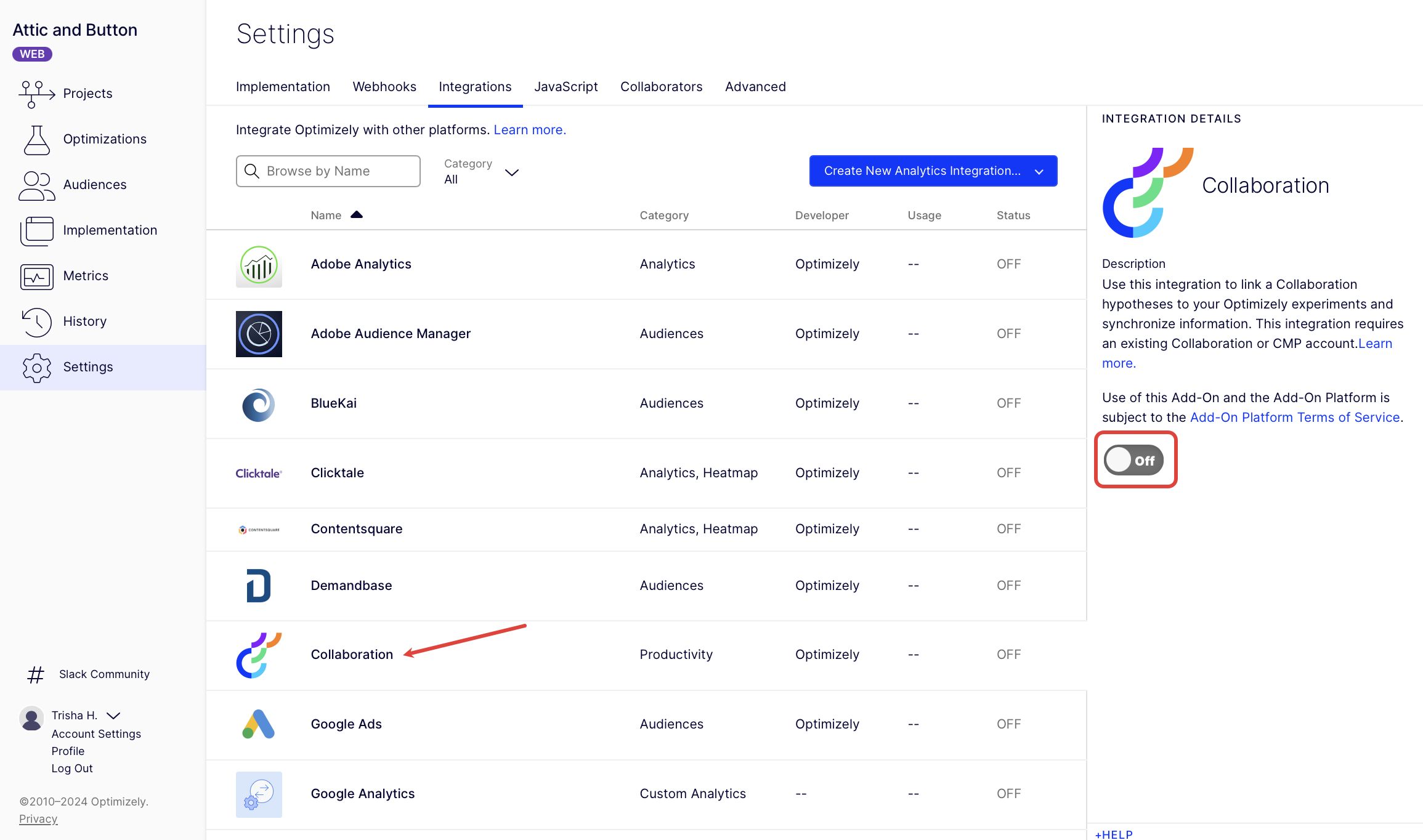Click the +HELP link
Image resolution: width=1423 pixels, height=840 pixels.
click(1114, 834)
